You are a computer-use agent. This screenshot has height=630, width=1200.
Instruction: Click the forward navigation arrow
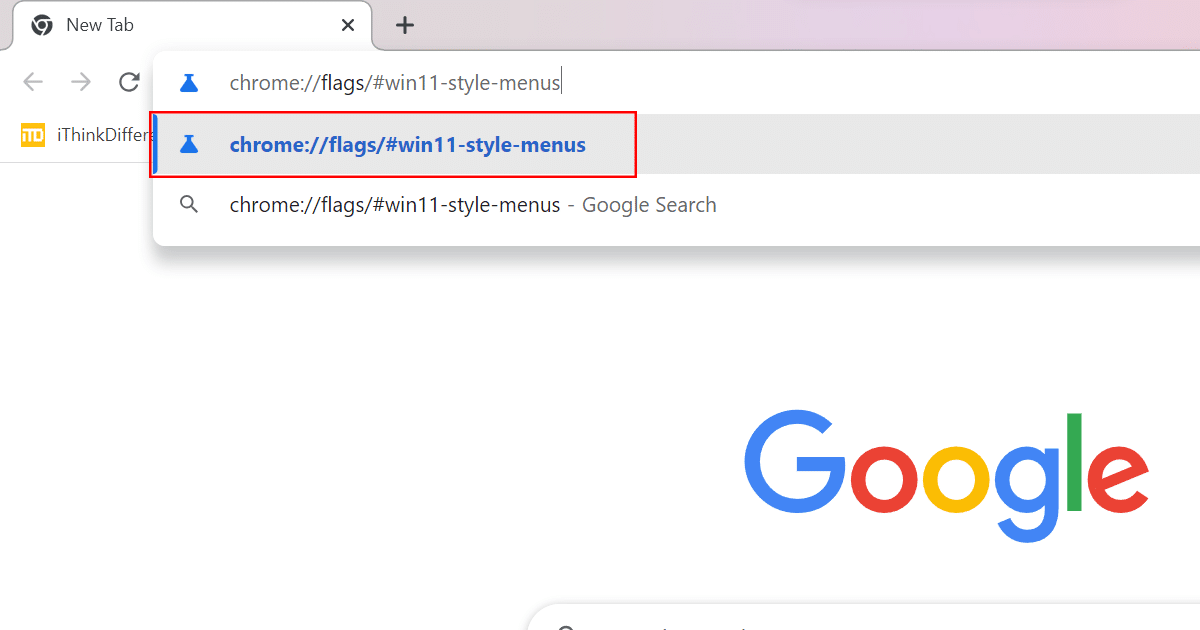[x=81, y=83]
